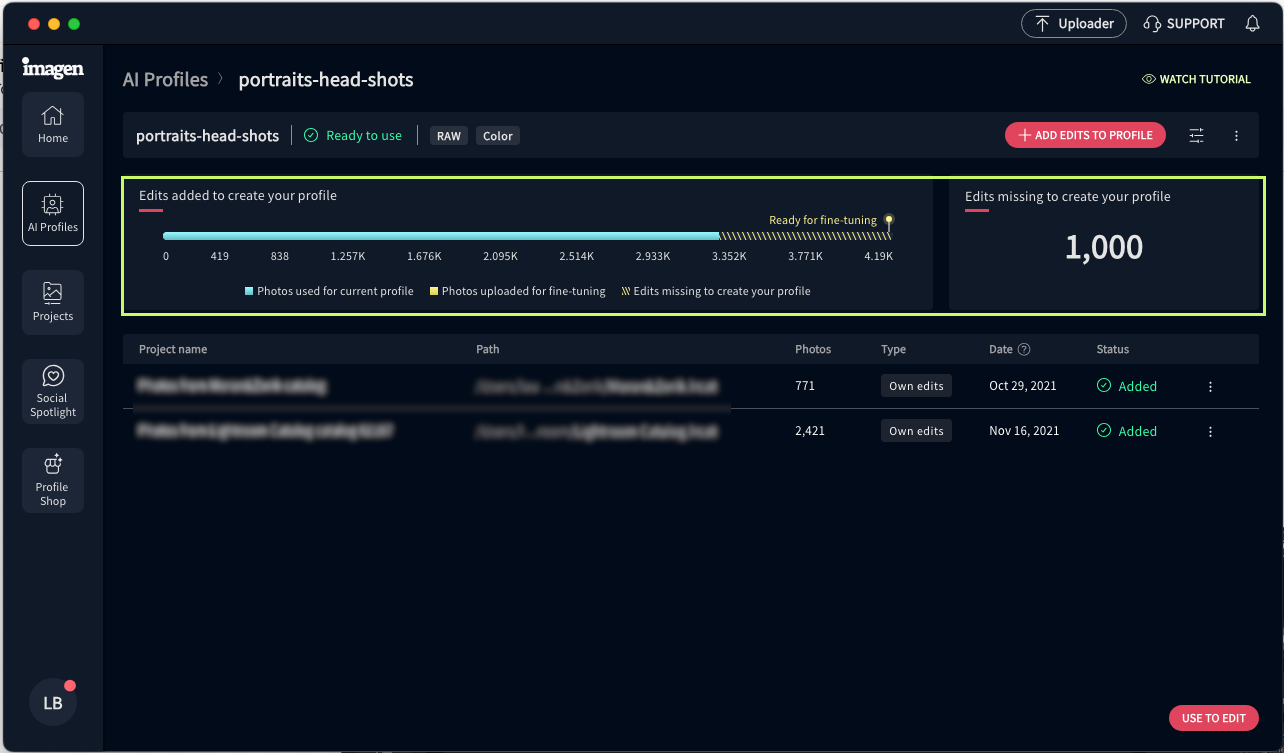Screen dimensions: 1284x753
Task: Open the LB user avatar menu
Action: [53, 703]
